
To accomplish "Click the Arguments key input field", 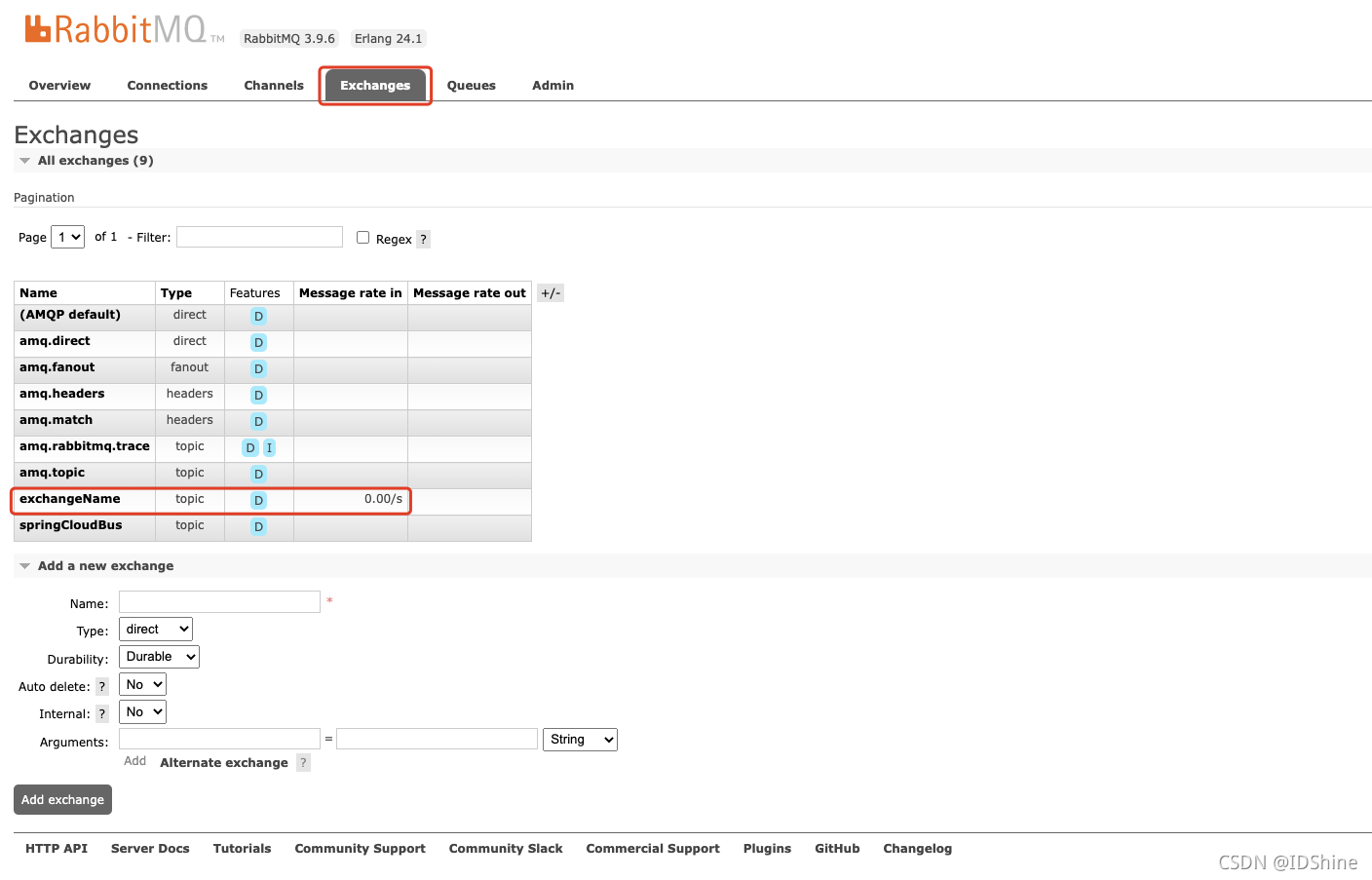I will click(x=219, y=739).
